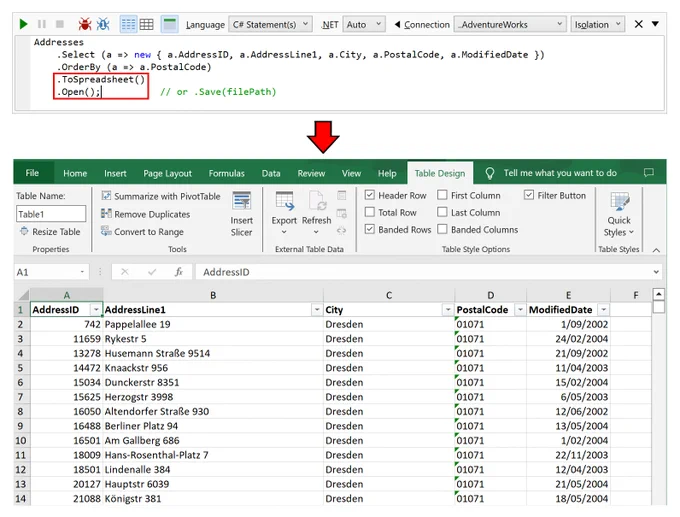Click Open in Browser icon beside Refresh
The height and width of the screenshot is (517, 680).
[x=342, y=213]
